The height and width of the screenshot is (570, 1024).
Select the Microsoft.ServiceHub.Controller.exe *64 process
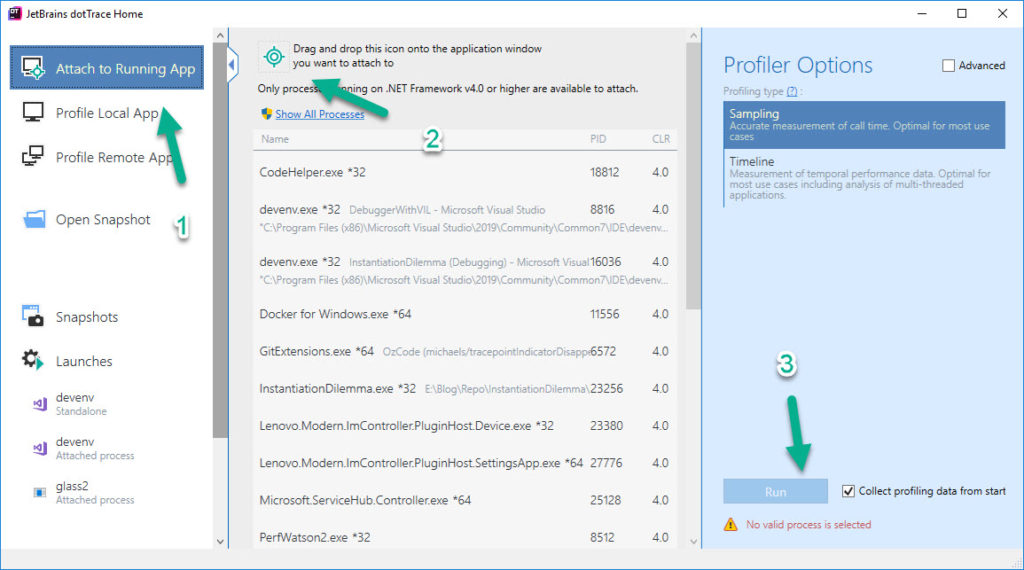tap(465, 500)
